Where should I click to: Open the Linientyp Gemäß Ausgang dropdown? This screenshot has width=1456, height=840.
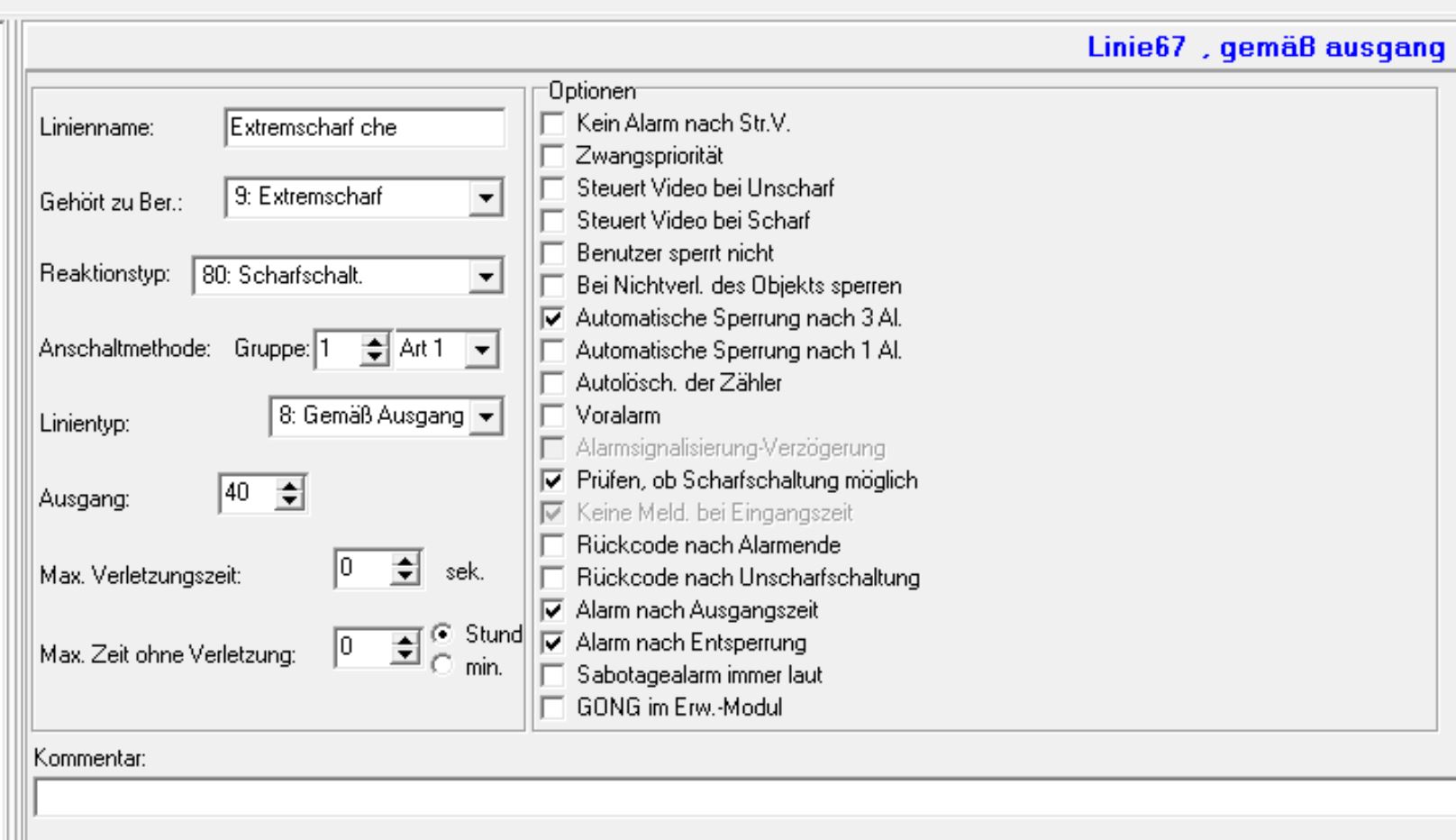pos(486,416)
